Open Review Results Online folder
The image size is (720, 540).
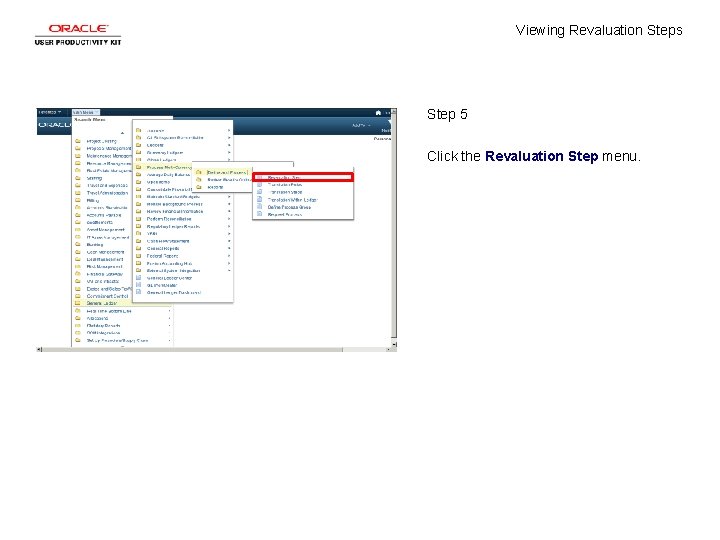coord(229,180)
